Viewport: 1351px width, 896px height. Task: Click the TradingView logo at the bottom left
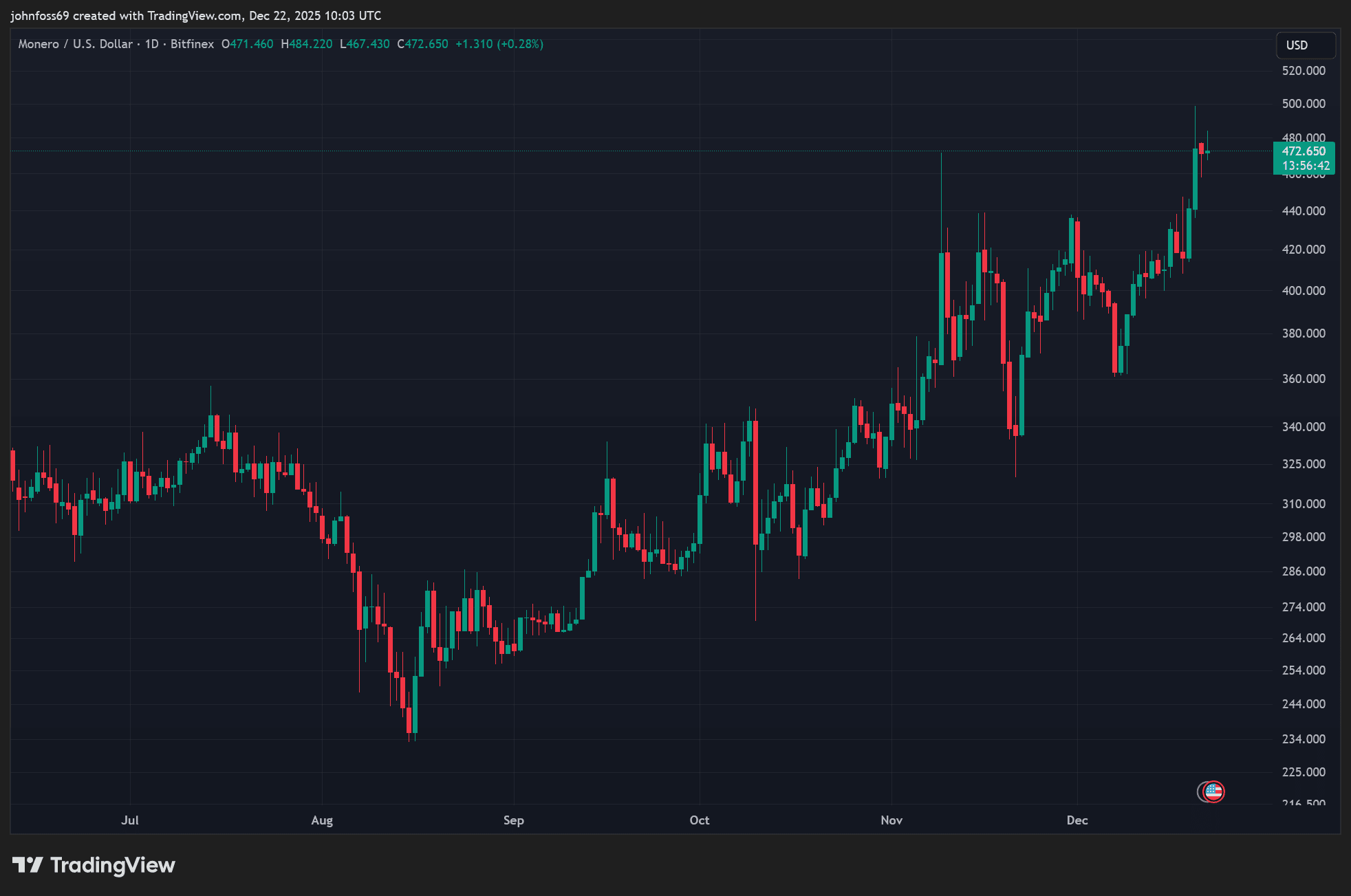point(28,864)
